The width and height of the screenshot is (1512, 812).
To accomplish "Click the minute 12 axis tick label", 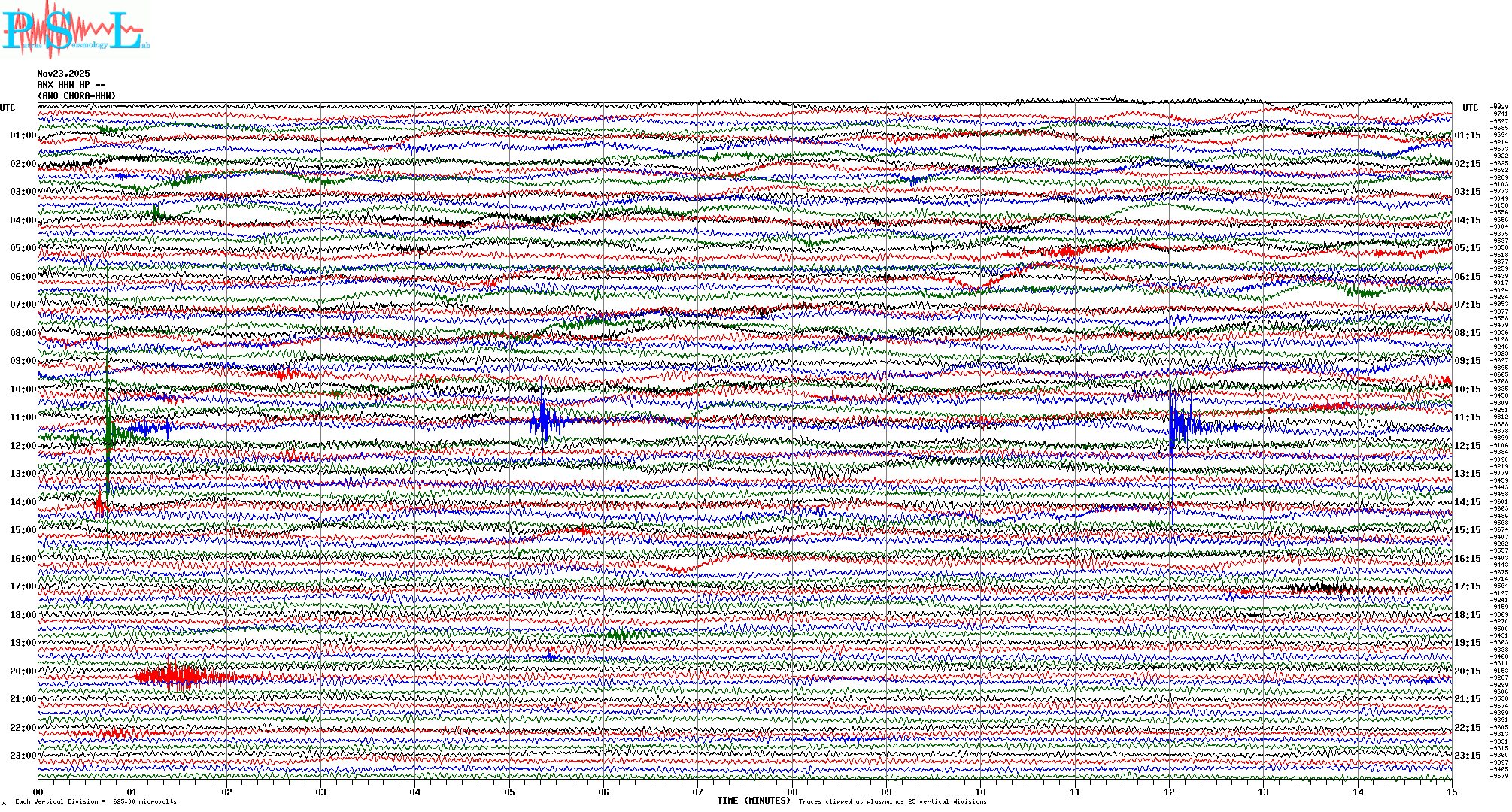I will pyautogui.click(x=1169, y=792).
